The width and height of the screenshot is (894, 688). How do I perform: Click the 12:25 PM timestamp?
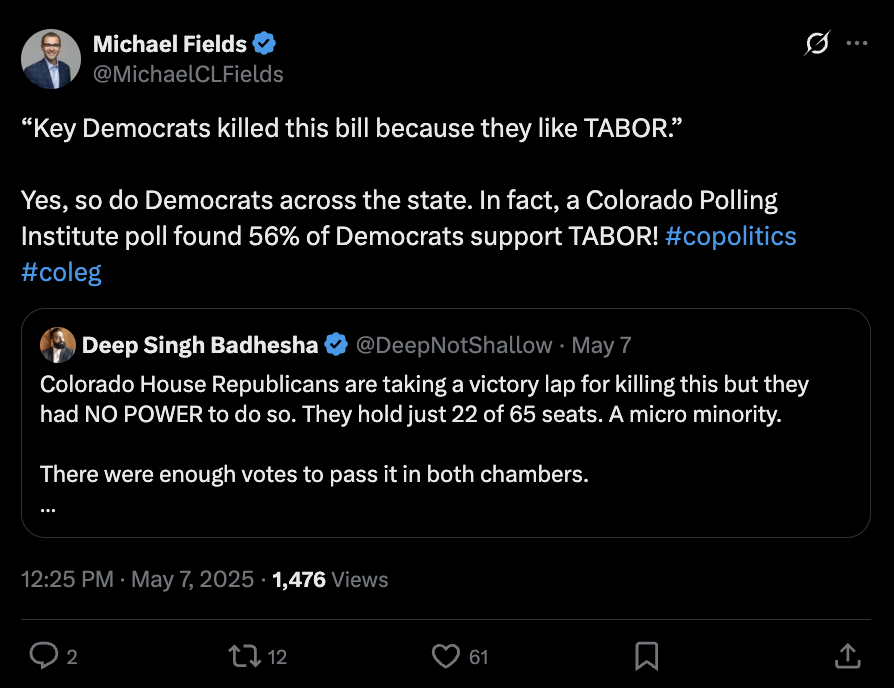[x=67, y=579]
